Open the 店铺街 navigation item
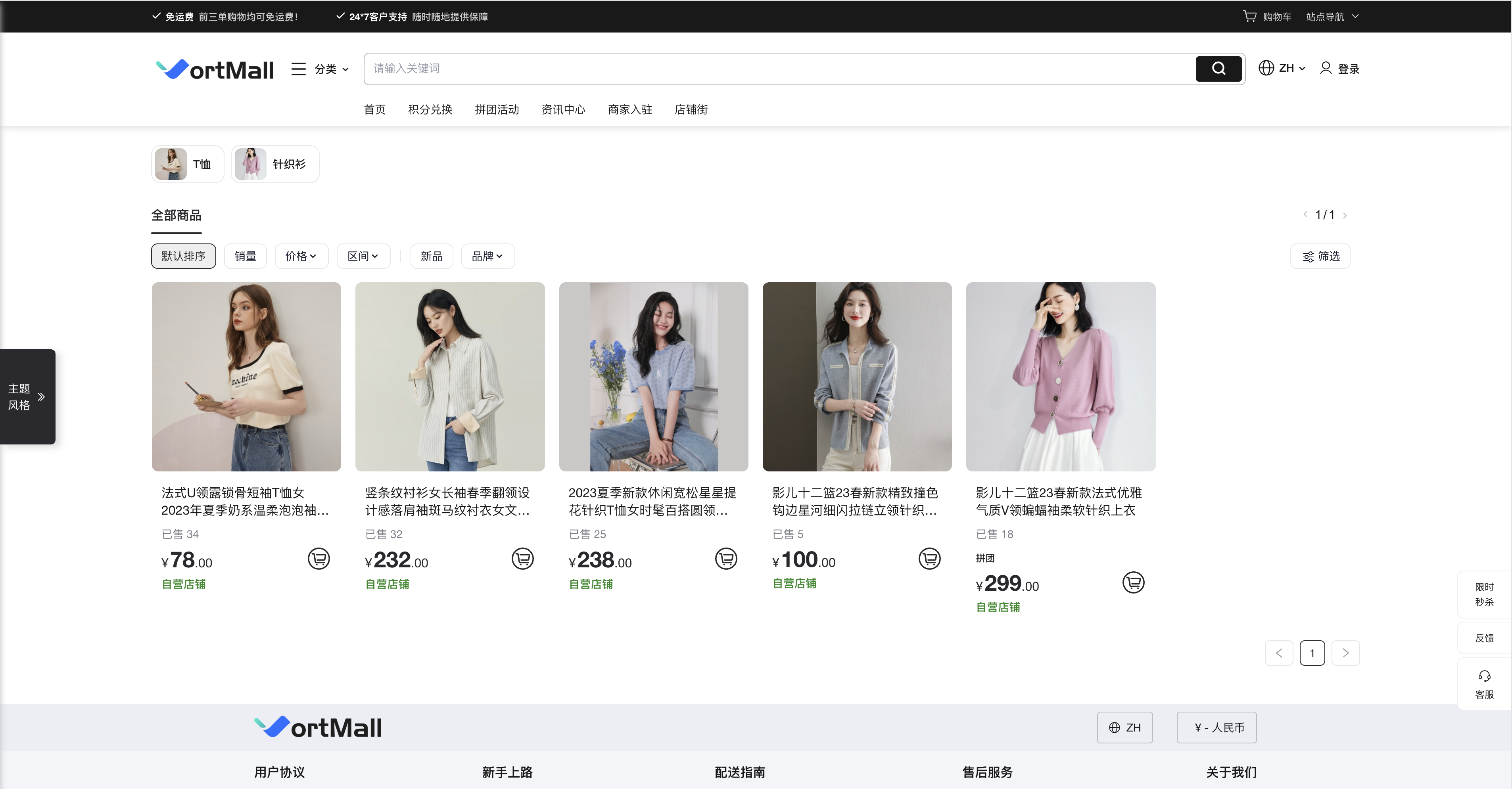1512x789 pixels. click(691, 110)
